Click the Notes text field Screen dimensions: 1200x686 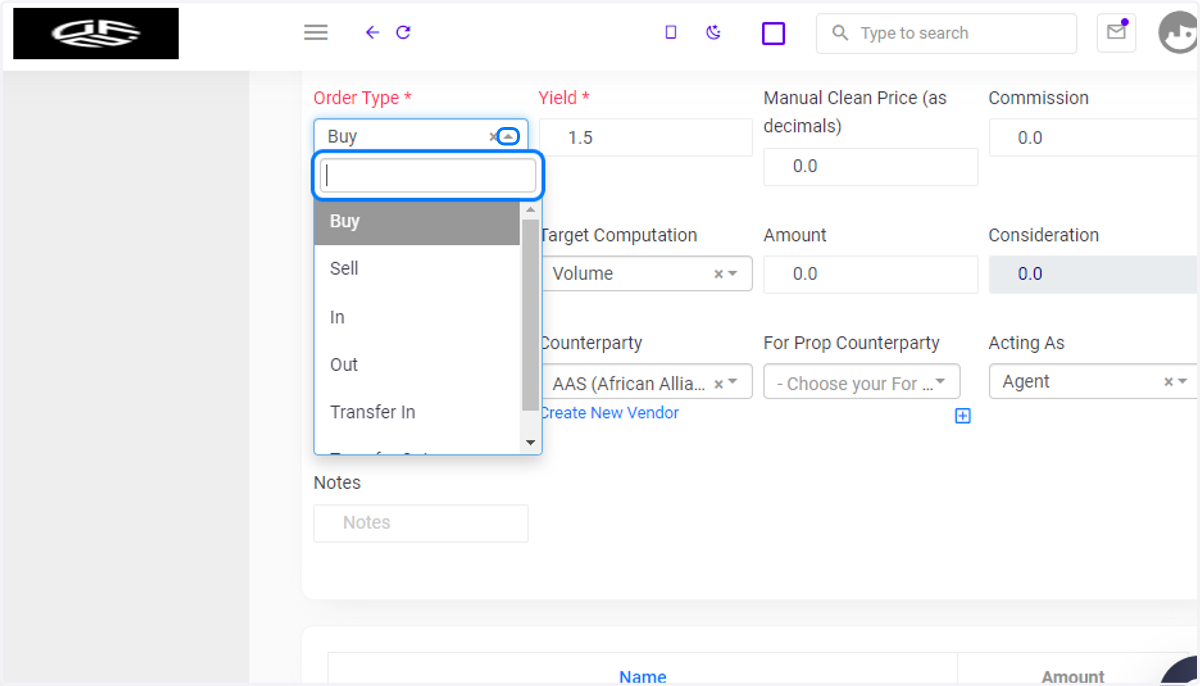421,523
